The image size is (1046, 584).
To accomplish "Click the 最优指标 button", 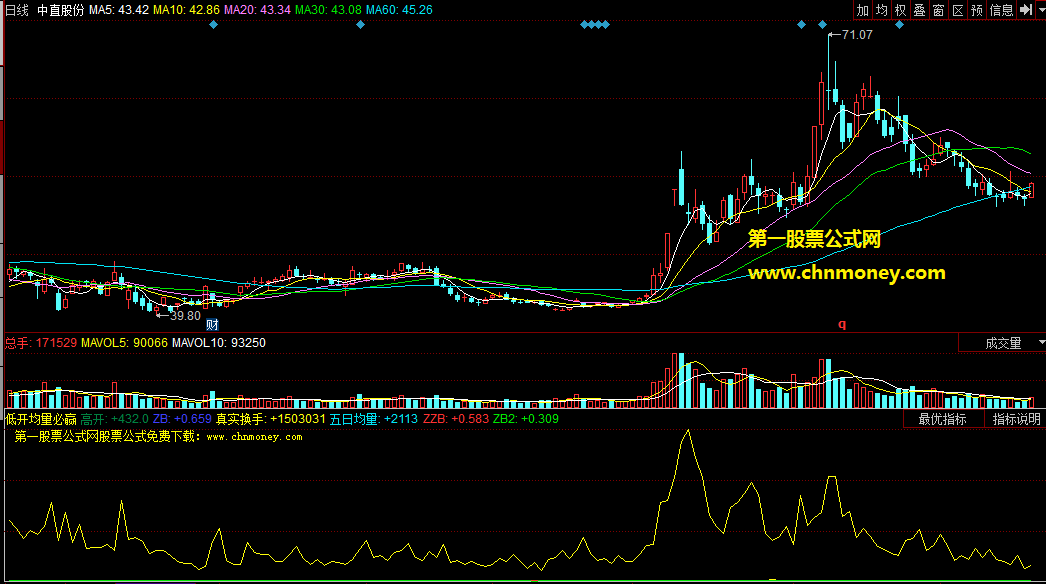I will click(x=943, y=419).
